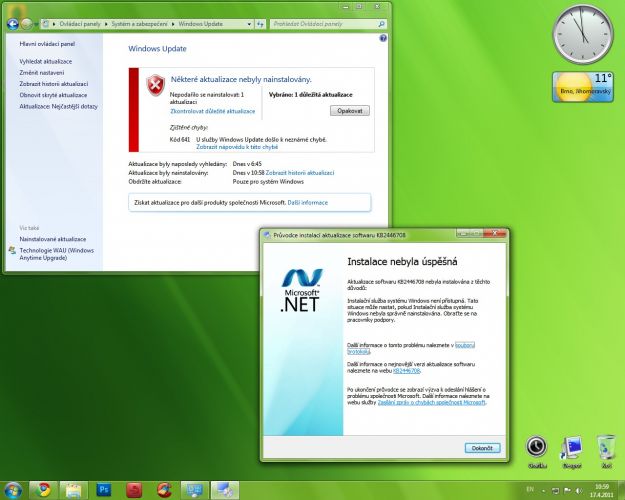Launch Google Chrome from taskbar
The height and width of the screenshot is (500, 625).
click(x=43, y=490)
